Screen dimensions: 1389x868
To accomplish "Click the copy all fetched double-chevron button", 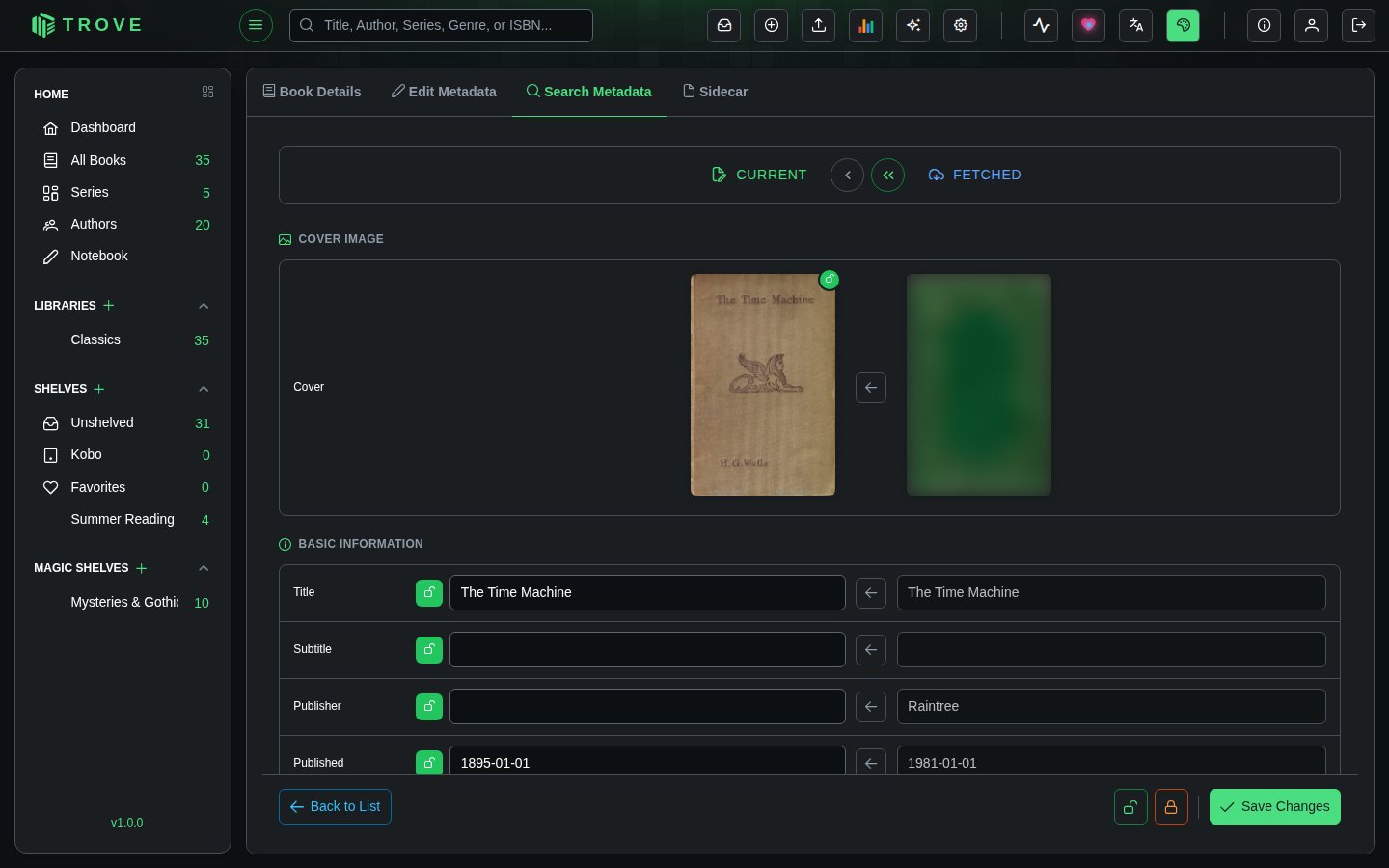I will tap(887, 175).
